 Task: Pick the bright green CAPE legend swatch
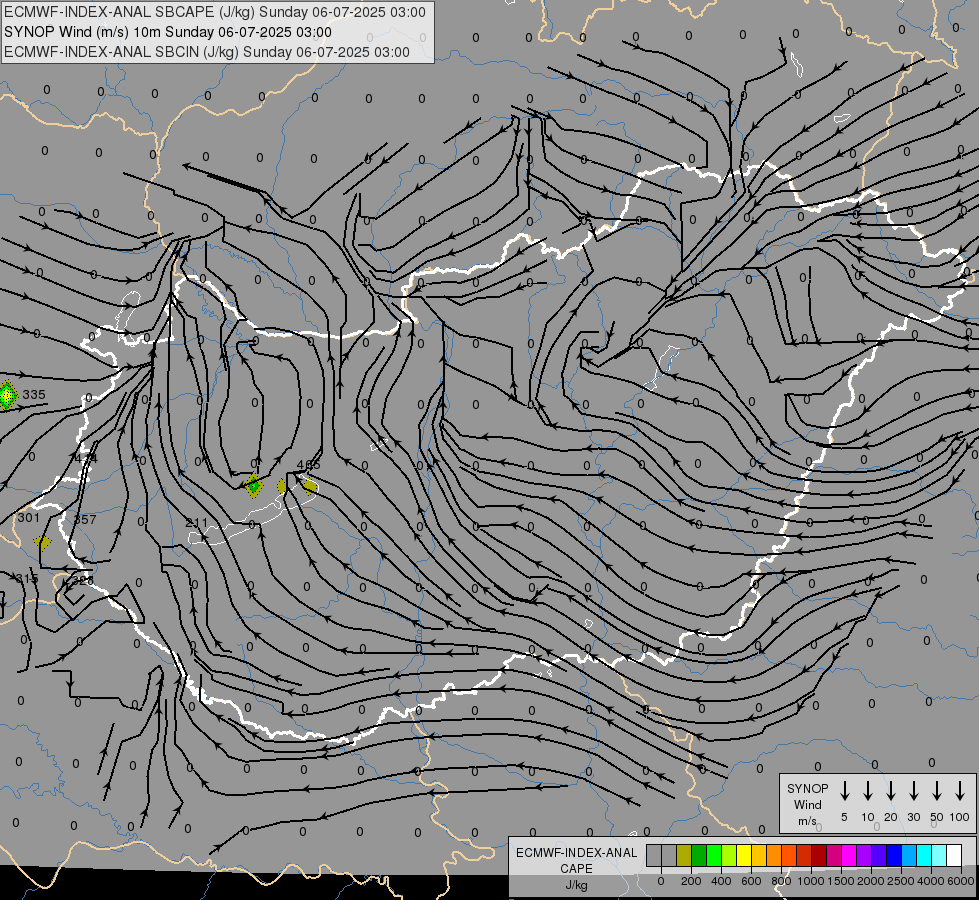pos(714,855)
